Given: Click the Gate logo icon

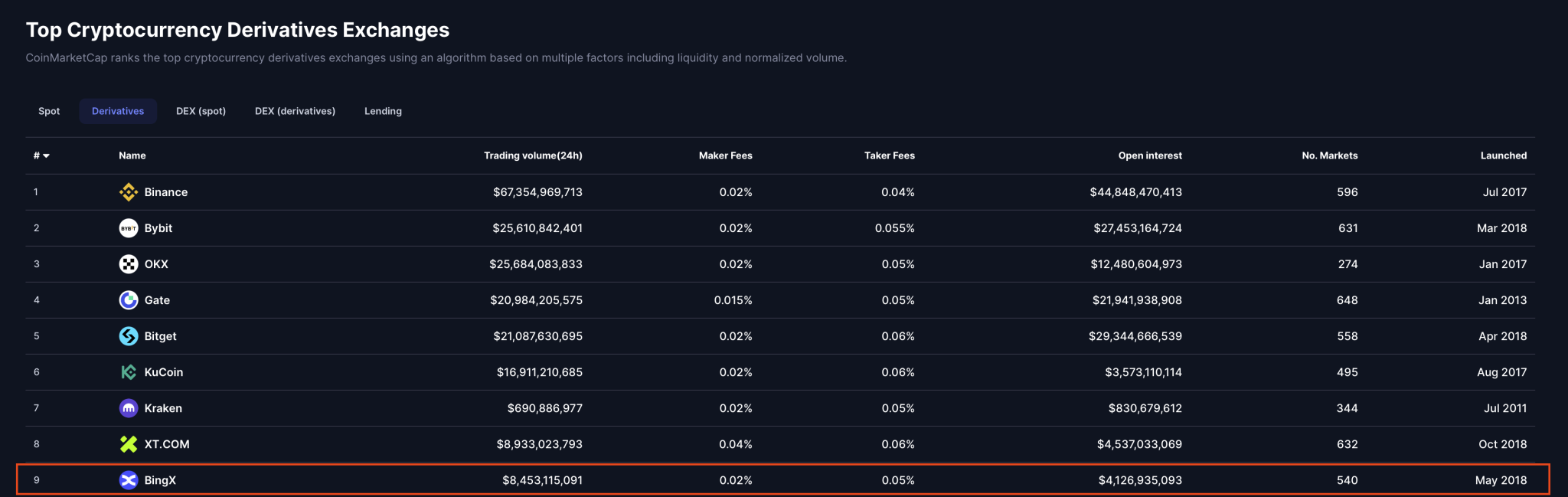Looking at the screenshot, I should coord(129,300).
